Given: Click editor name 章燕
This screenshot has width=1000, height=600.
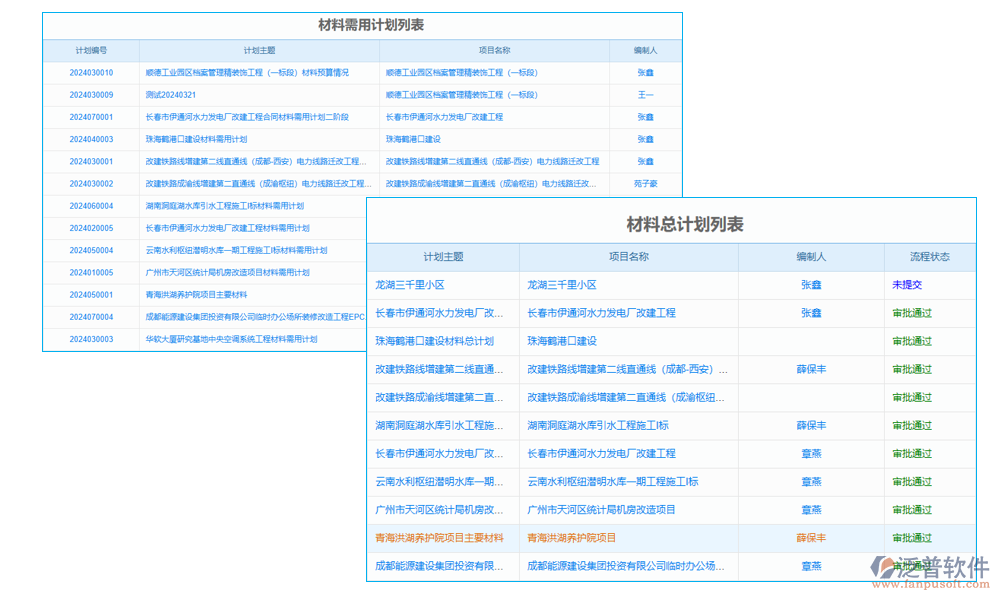Looking at the screenshot, I should [810, 454].
